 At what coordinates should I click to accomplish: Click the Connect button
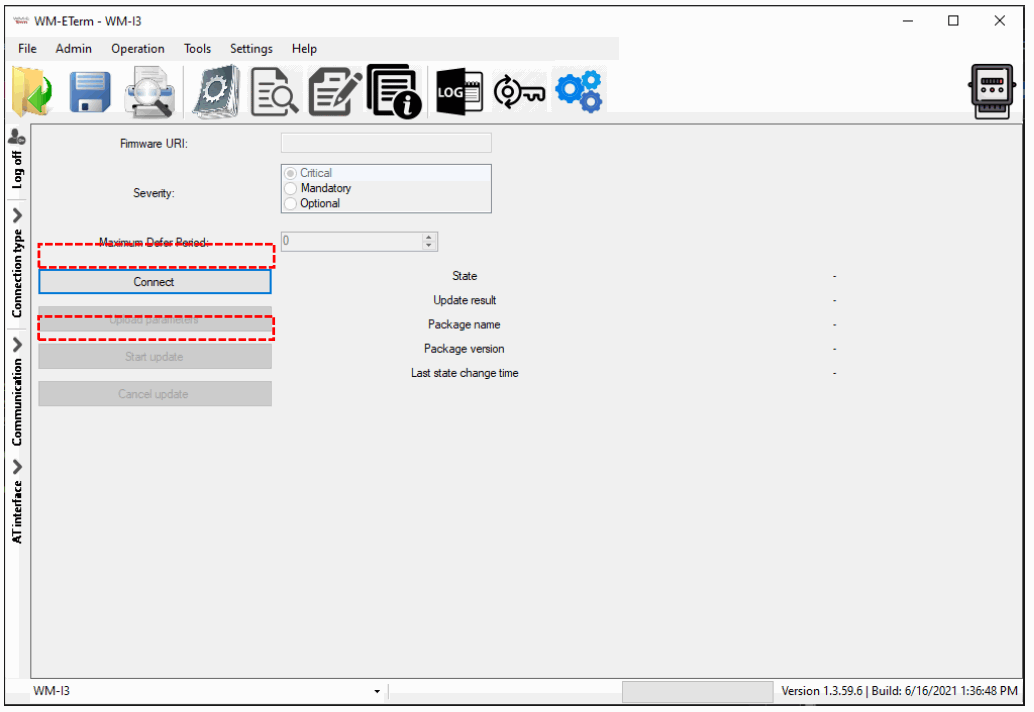154,282
